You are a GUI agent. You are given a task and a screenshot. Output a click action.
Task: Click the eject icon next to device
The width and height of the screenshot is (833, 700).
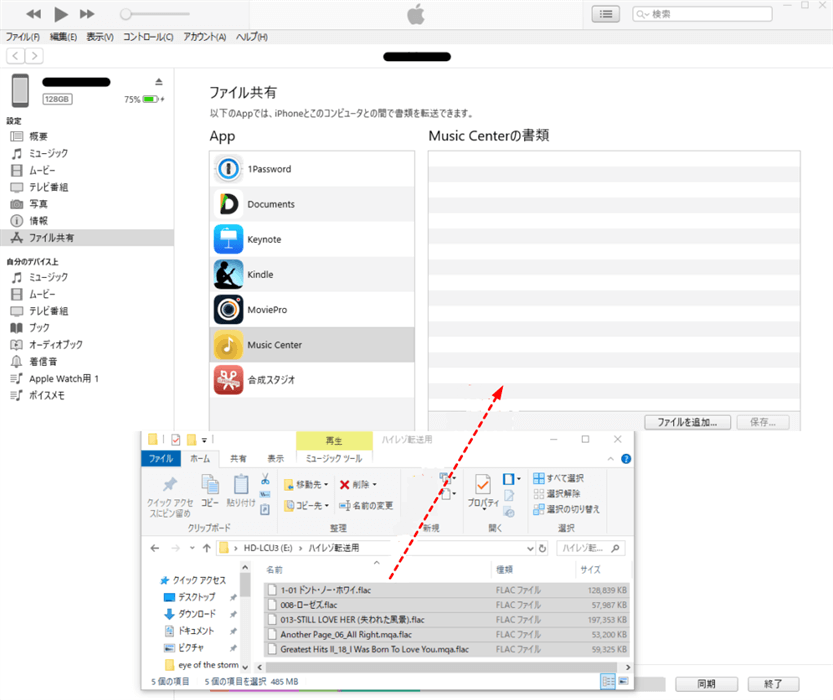(x=158, y=81)
